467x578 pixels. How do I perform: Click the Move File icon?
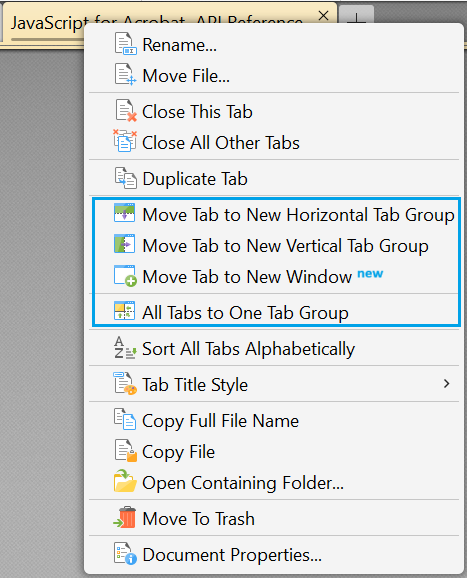[125, 75]
